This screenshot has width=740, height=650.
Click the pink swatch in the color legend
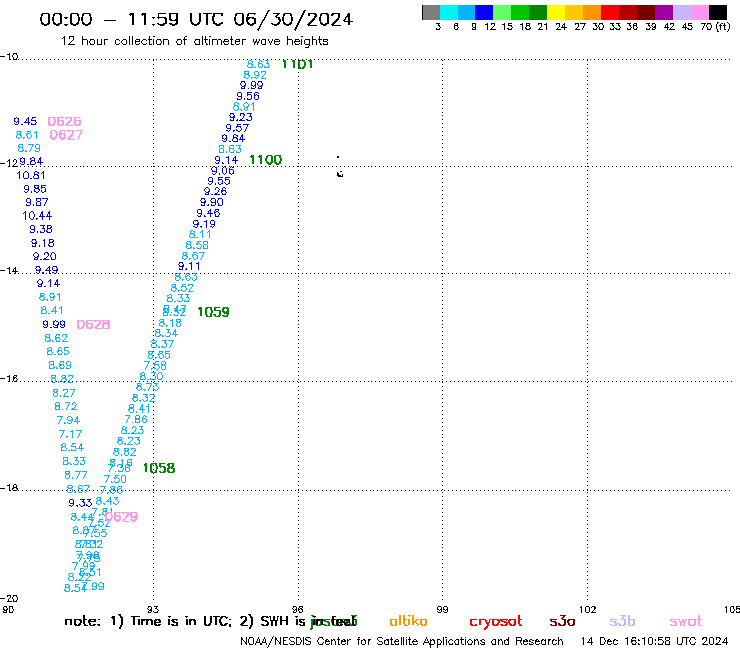699,12
